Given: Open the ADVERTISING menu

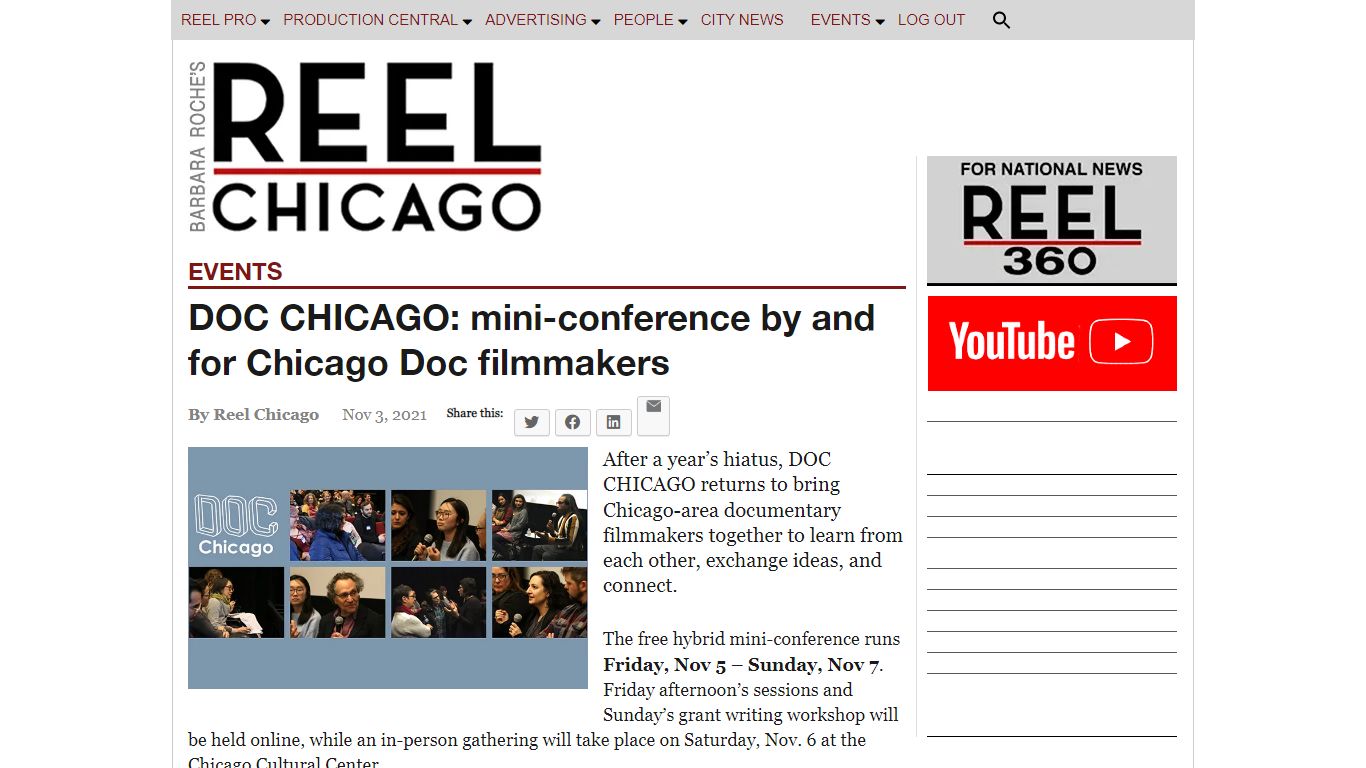Looking at the screenshot, I should [x=536, y=20].
